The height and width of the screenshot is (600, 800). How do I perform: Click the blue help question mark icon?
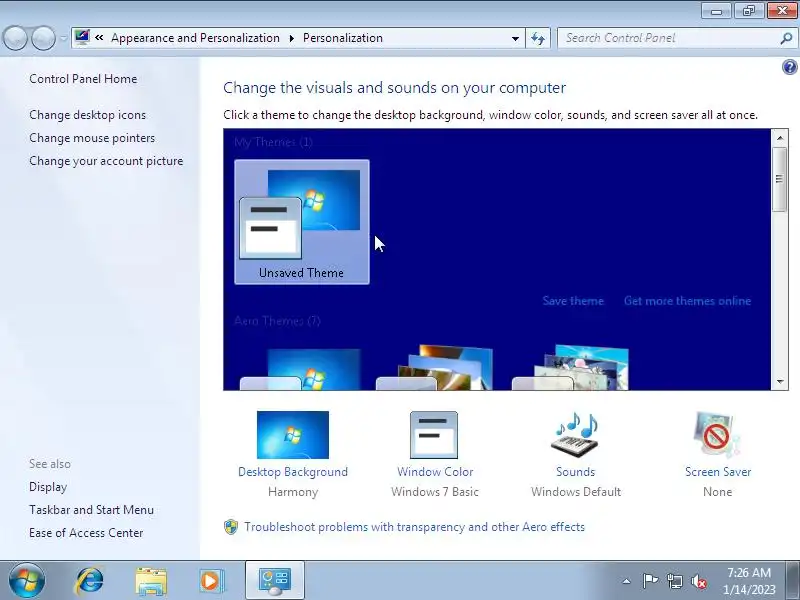point(789,67)
